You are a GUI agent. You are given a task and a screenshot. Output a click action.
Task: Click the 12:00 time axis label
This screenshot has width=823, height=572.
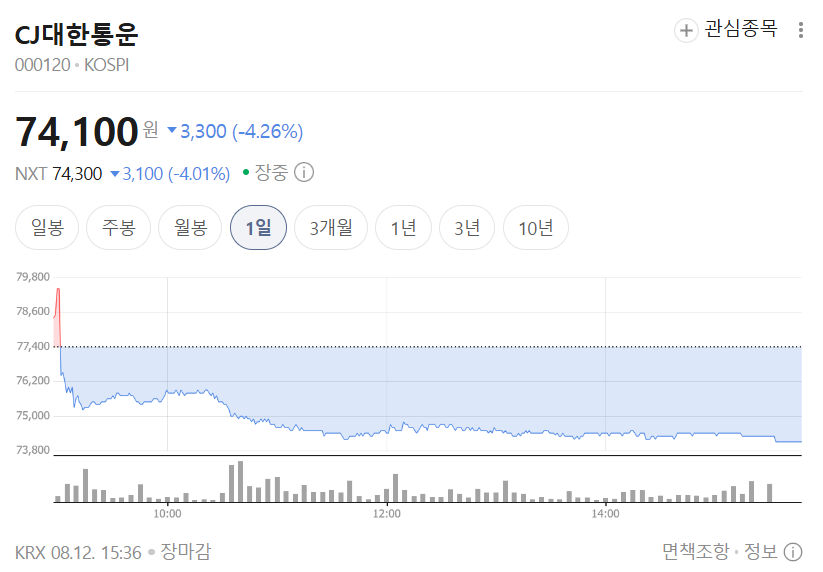pos(386,514)
